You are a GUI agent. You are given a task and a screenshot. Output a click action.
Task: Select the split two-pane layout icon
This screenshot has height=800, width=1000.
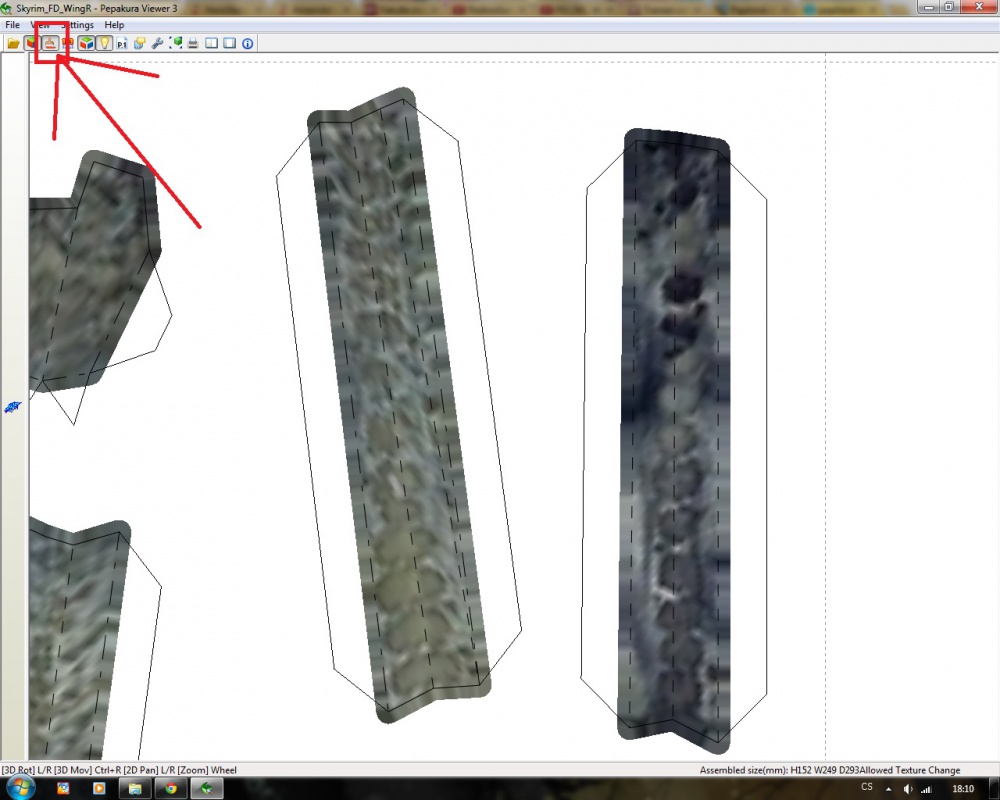(211, 43)
